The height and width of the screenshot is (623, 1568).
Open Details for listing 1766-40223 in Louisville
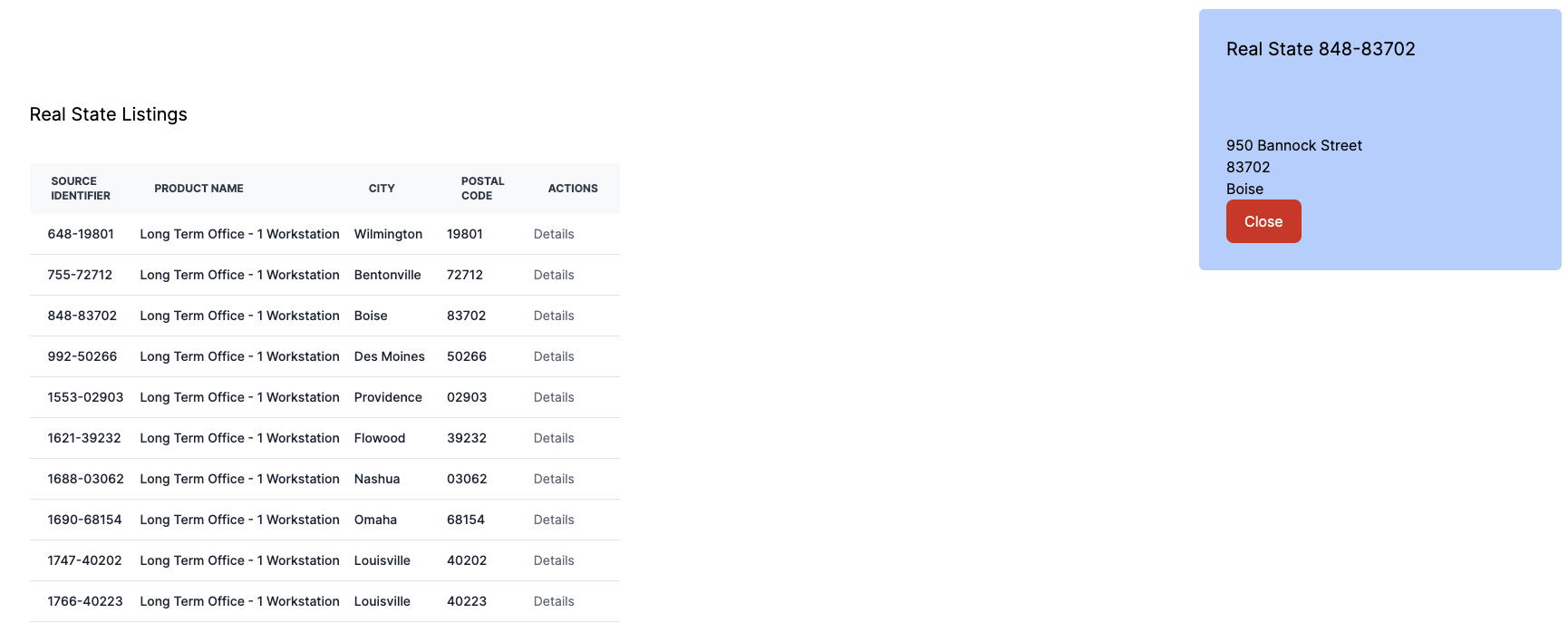point(553,601)
